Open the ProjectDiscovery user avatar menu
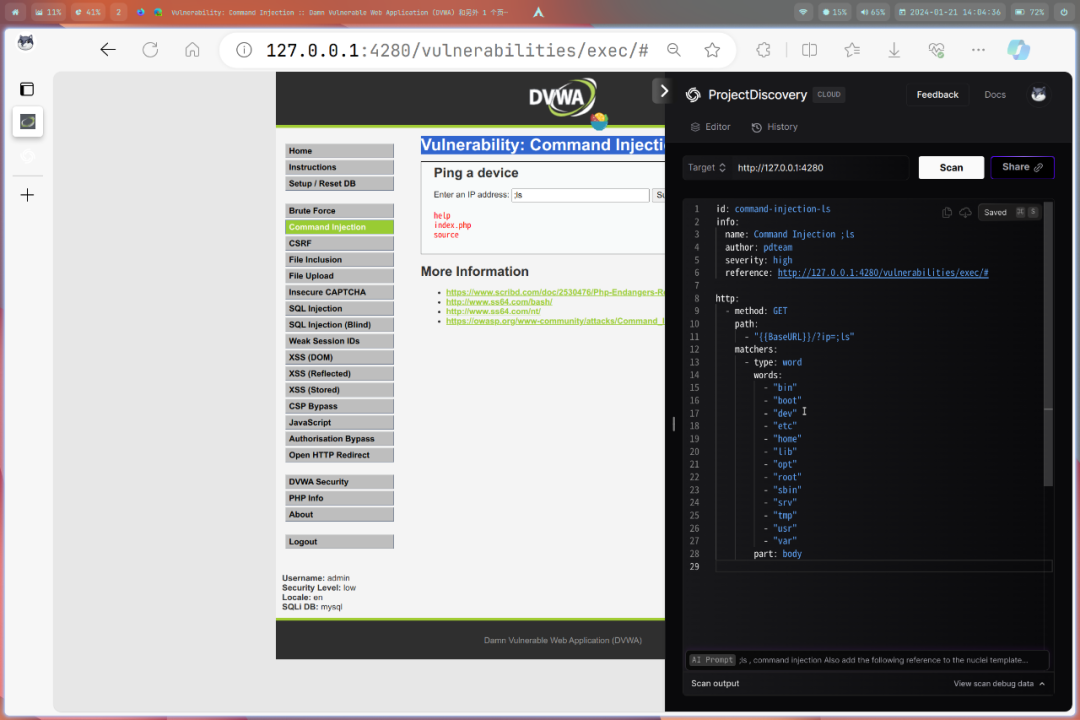Image resolution: width=1080 pixels, height=720 pixels. pyautogui.click(x=1039, y=94)
